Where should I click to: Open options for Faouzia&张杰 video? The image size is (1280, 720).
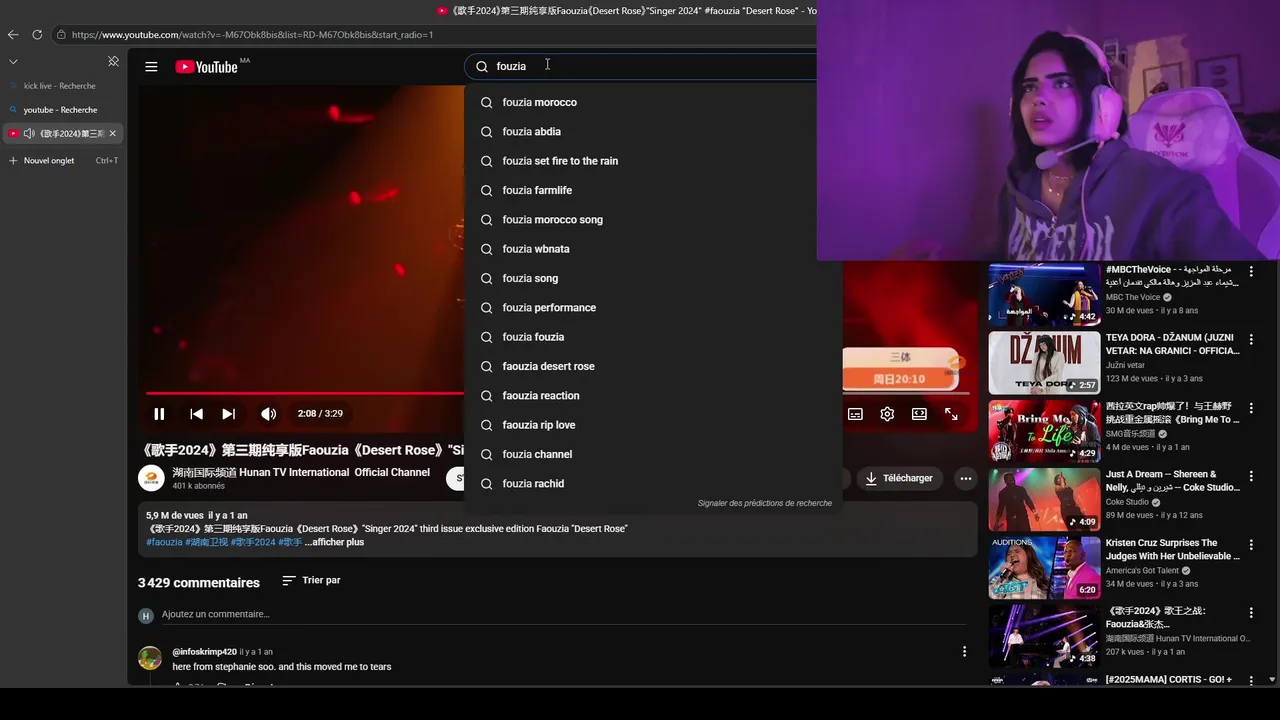click(x=1250, y=613)
